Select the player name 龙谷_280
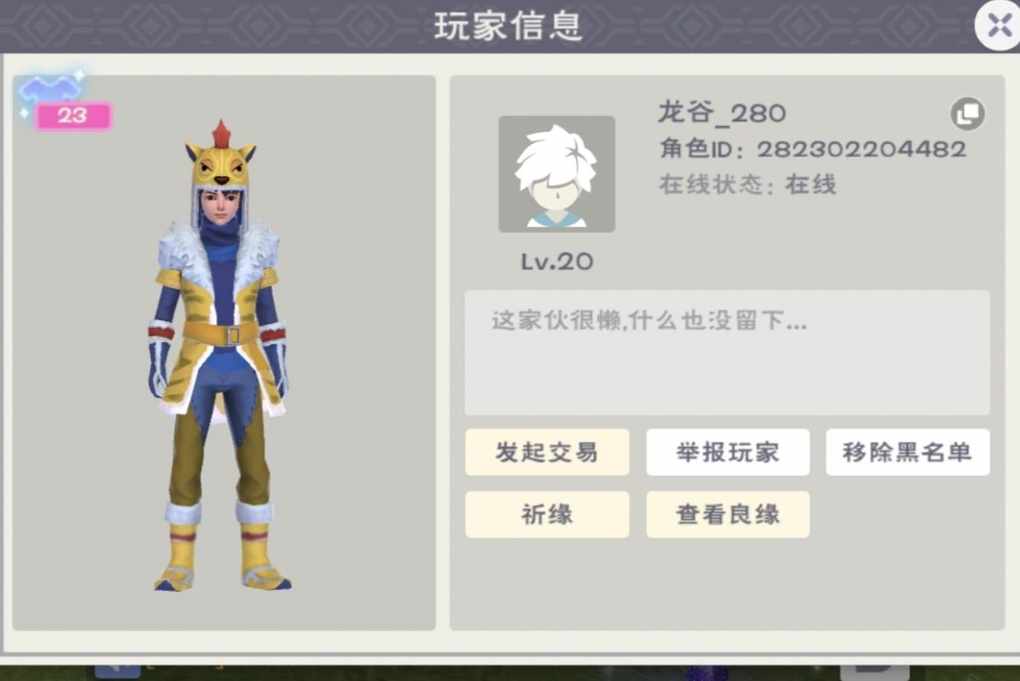Screen dimensions: 1020x681 (722, 113)
